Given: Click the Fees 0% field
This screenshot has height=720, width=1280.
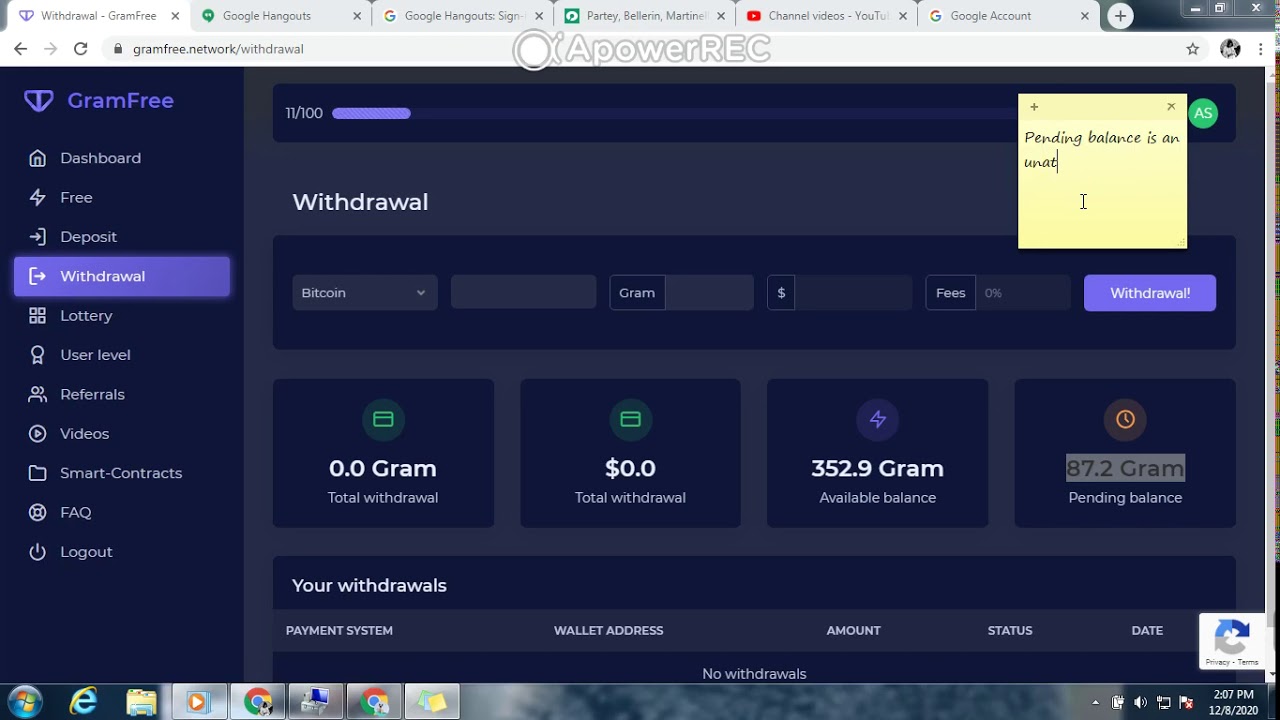Looking at the screenshot, I should [x=1022, y=293].
